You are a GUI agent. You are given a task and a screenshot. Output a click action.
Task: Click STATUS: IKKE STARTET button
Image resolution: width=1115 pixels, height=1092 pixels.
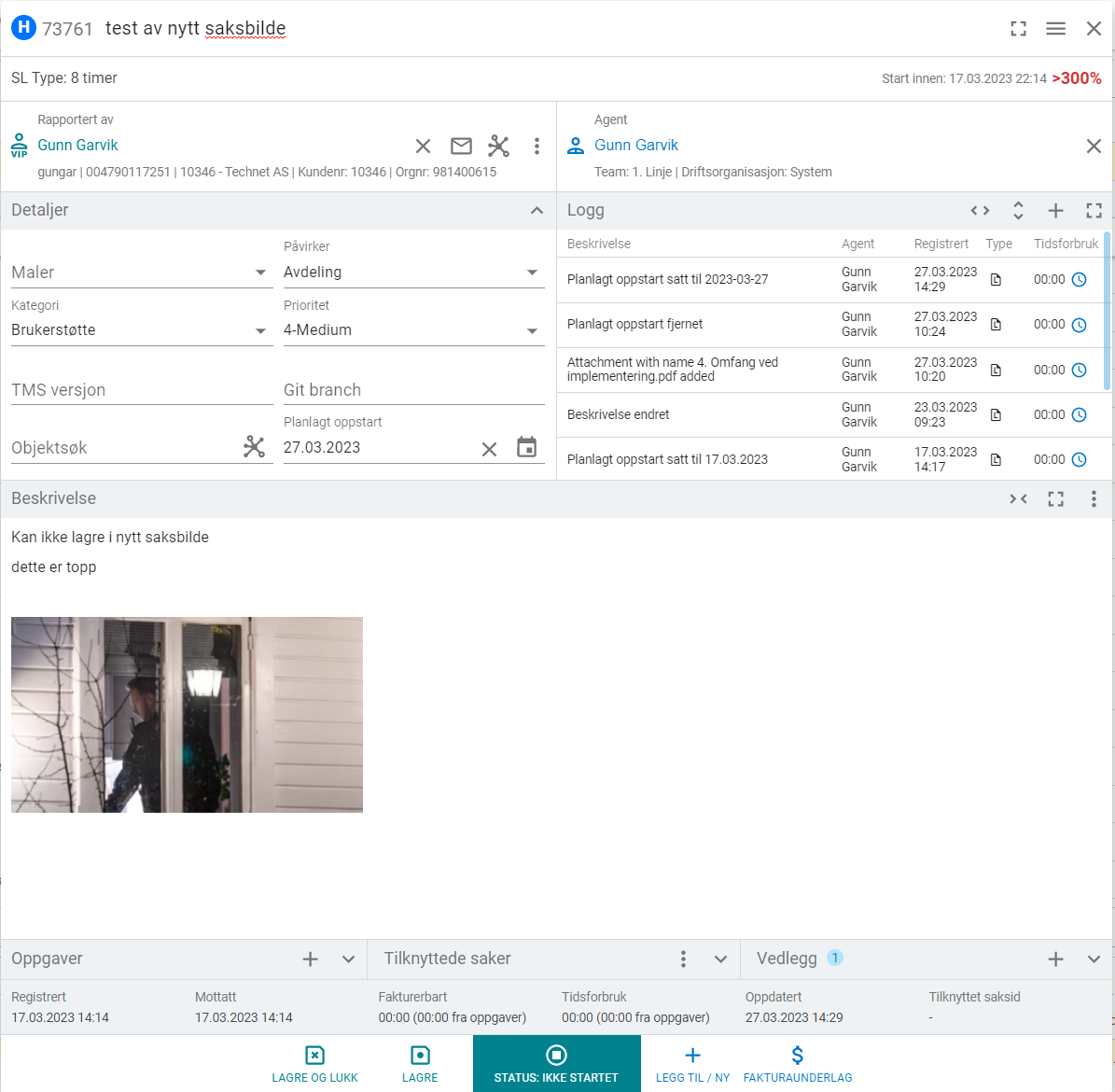tap(557, 1064)
